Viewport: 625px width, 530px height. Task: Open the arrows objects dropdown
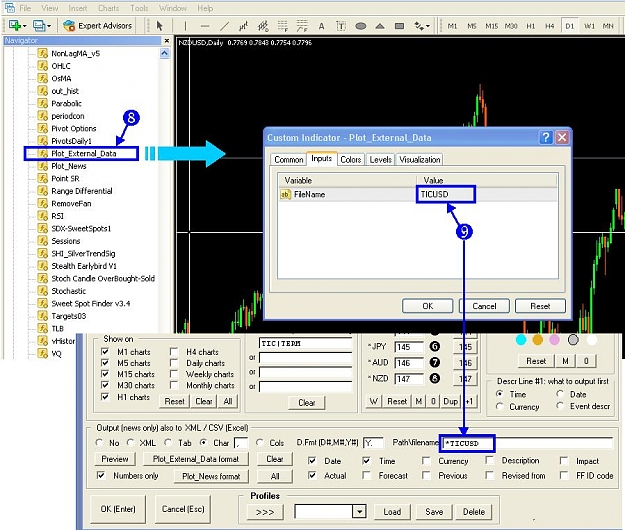click(x=422, y=26)
